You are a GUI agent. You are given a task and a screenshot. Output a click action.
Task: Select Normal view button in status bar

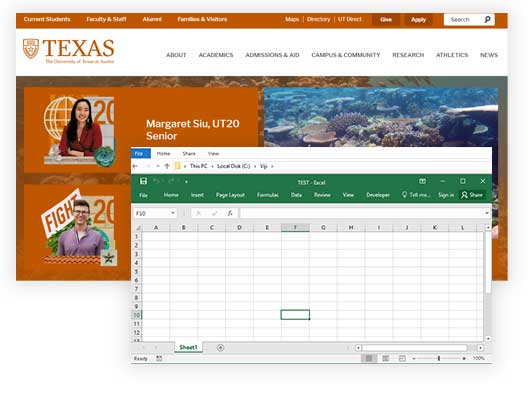click(369, 358)
